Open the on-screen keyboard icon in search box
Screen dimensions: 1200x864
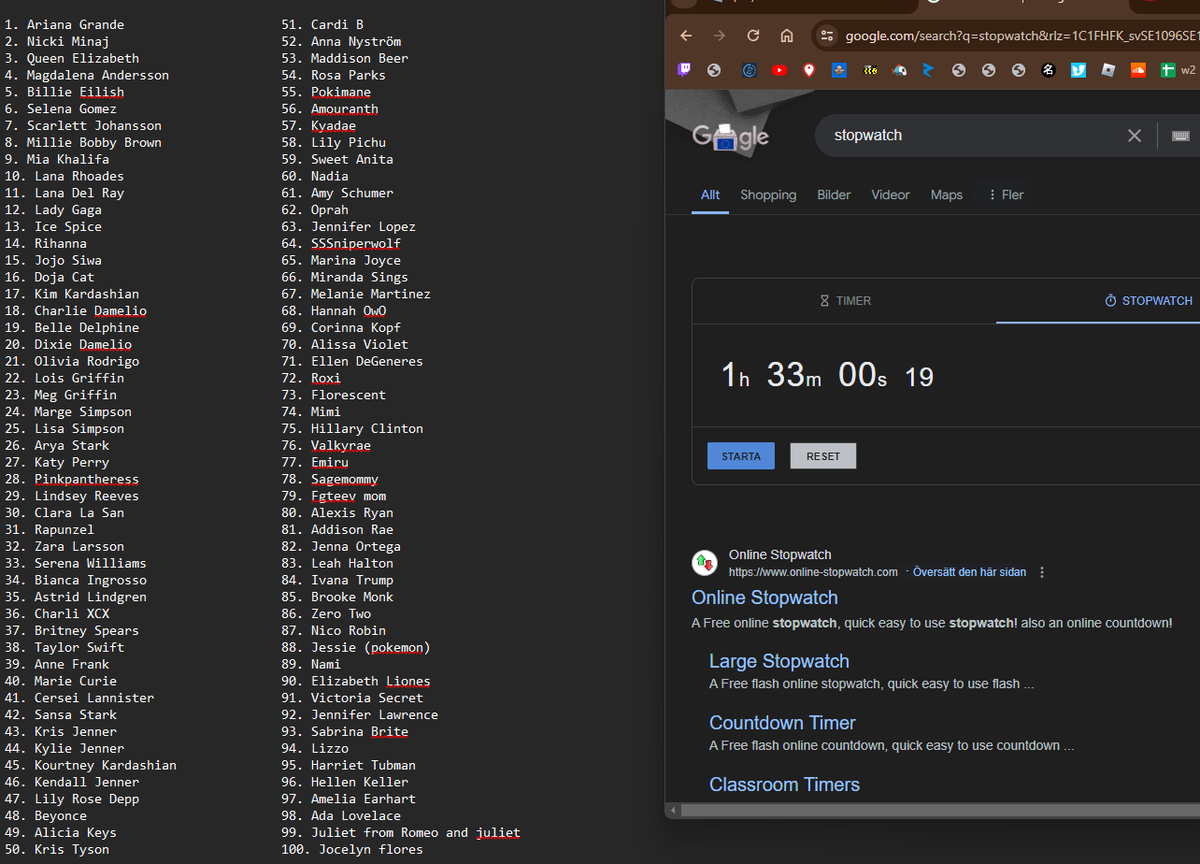click(1180, 135)
